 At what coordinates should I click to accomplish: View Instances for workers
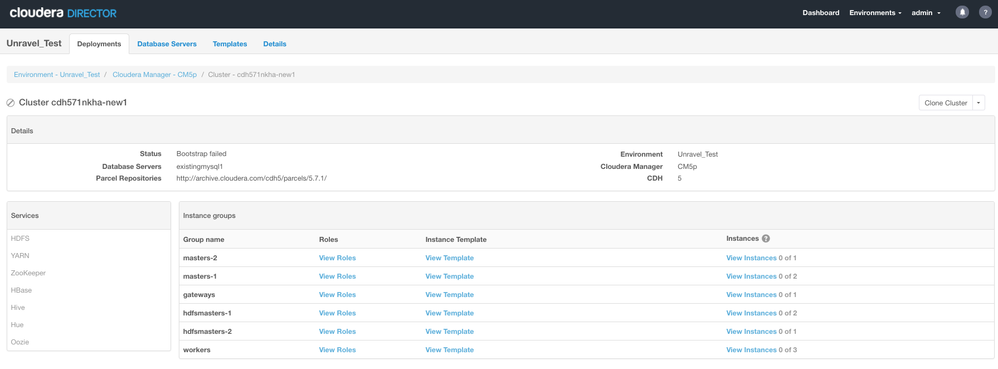(x=751, y=351)
